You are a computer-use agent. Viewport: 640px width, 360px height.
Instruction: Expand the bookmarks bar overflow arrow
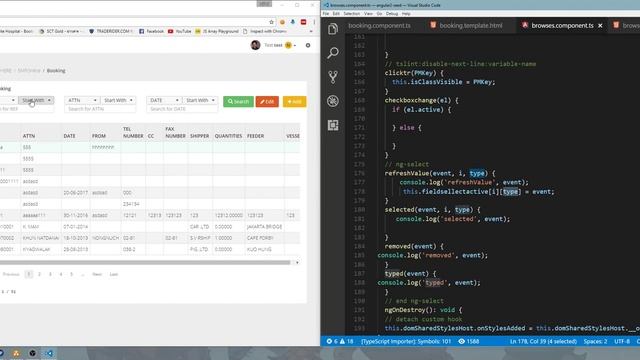311,31
